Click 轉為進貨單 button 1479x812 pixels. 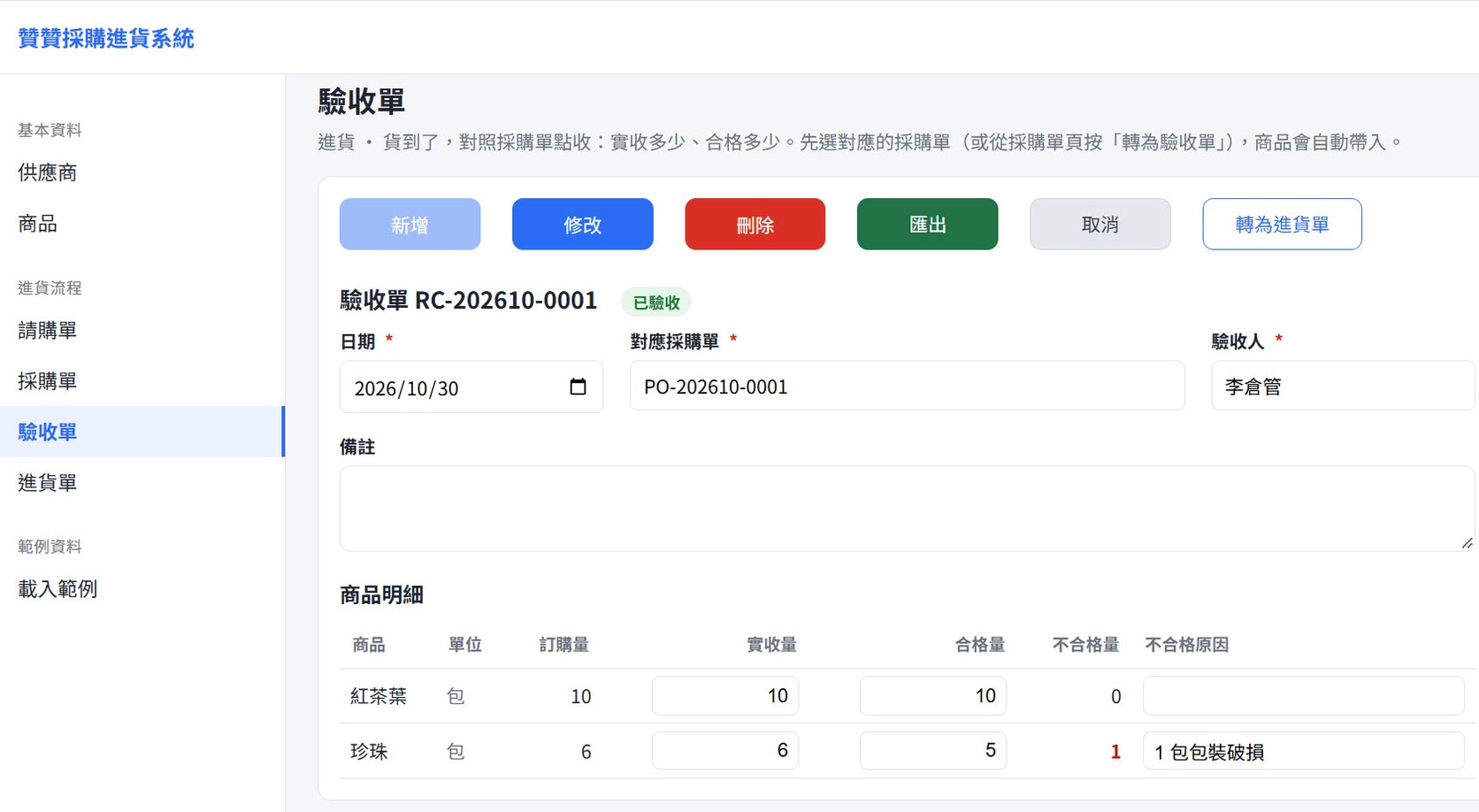tap(1282, 224)
